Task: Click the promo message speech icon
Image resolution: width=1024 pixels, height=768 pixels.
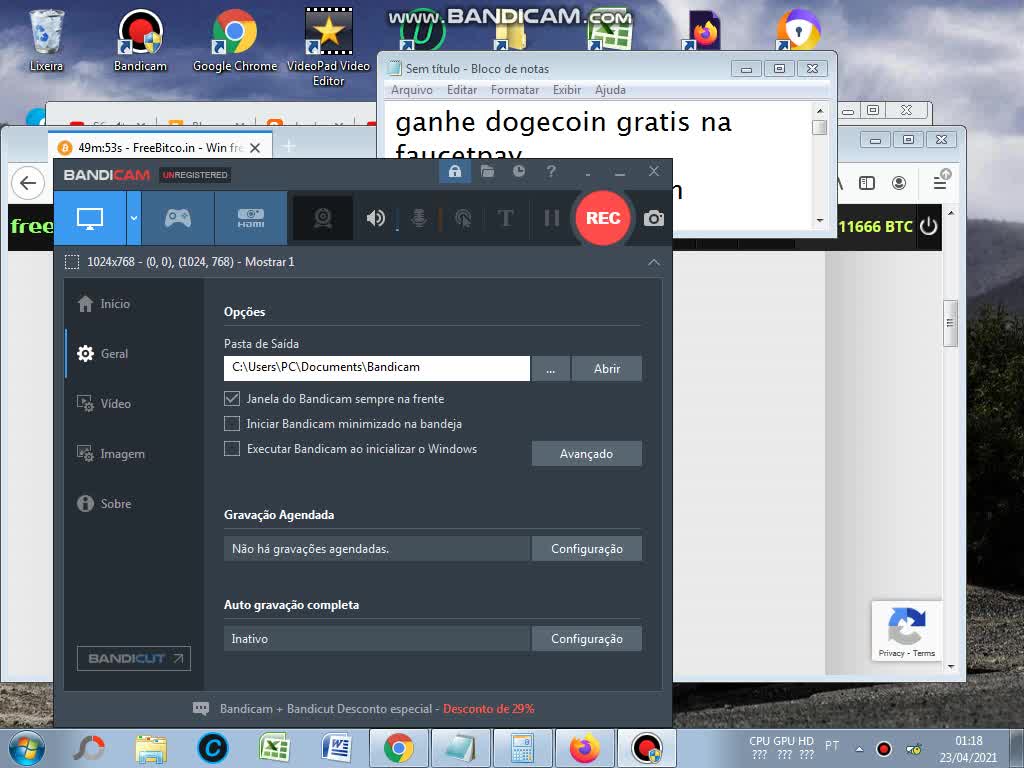Action: [x=201, y=709]
